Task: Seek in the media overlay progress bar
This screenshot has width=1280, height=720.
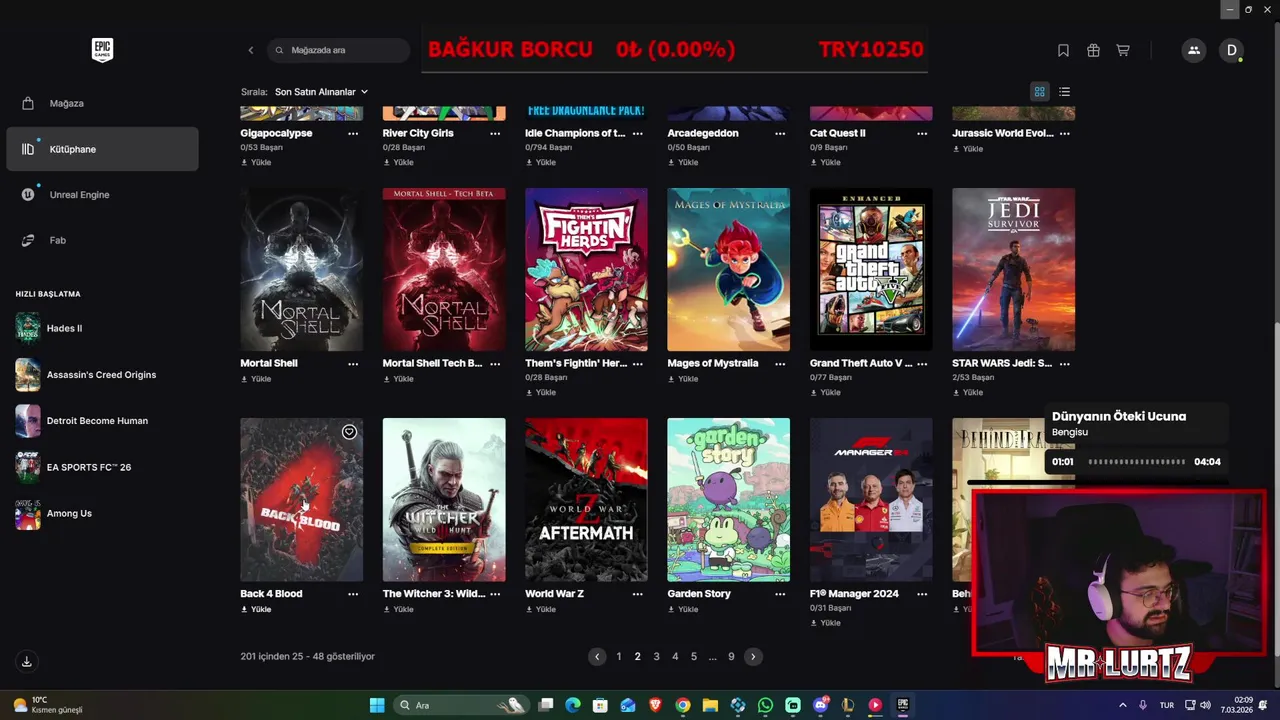Action: click(1136, 462)
